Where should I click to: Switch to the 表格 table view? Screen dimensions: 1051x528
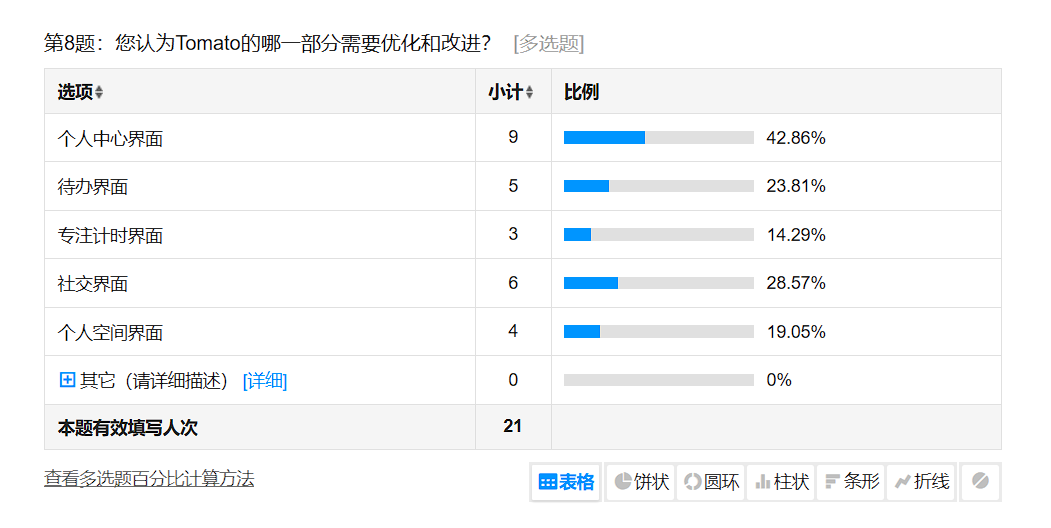(x=566, y=482)
